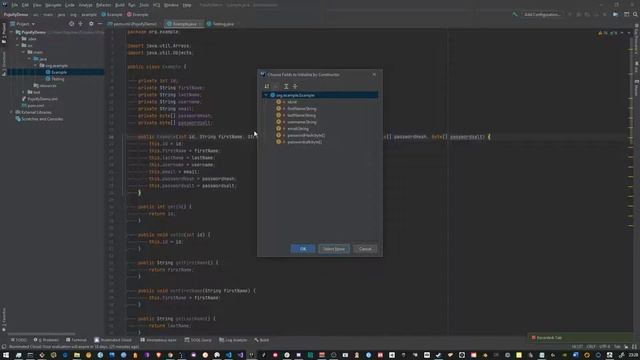Switch to the Testing.java editor tab
The image size is (640, 360).
(220, 24)
